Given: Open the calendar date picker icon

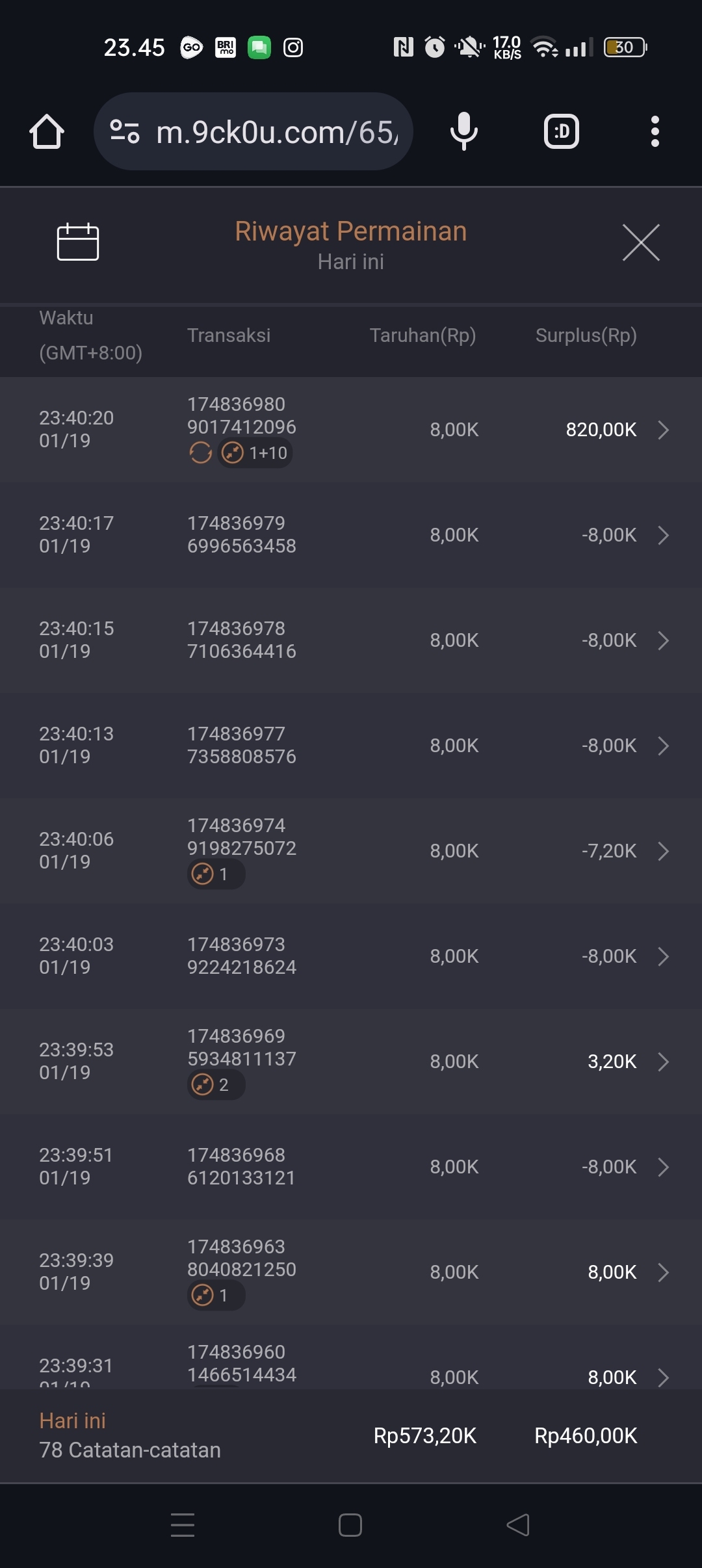Looking at the screenshot, I should tap(77, 242).
